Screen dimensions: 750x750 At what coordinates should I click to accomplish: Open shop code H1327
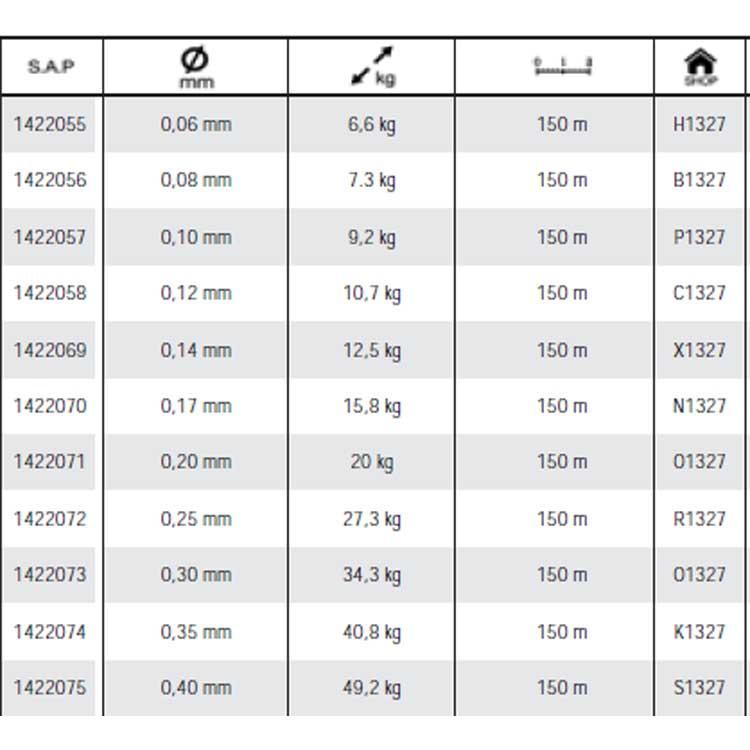click(699, 125)
